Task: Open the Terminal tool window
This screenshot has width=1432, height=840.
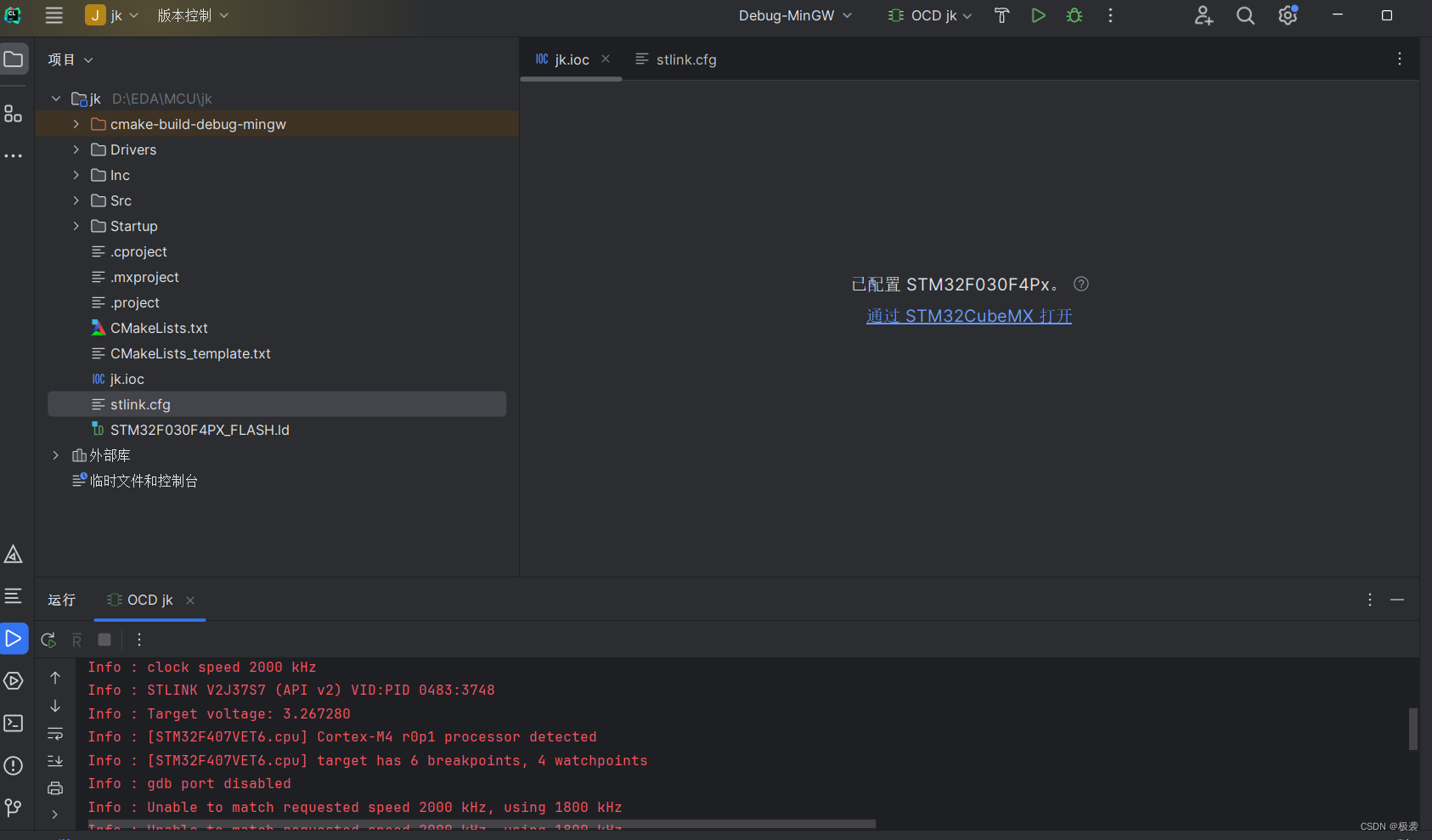Action: coord(14,723)
